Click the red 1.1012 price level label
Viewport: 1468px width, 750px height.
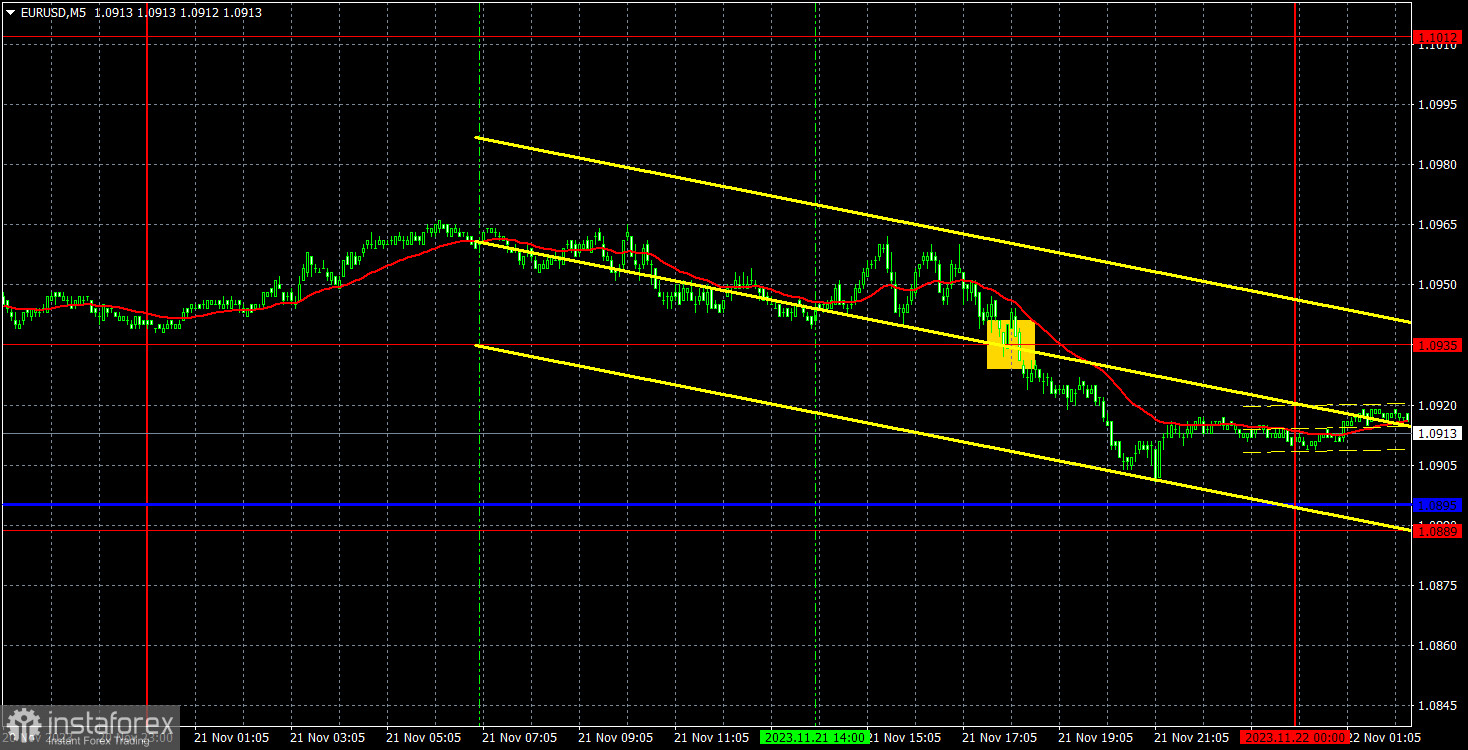click(x=1437, y=37)
